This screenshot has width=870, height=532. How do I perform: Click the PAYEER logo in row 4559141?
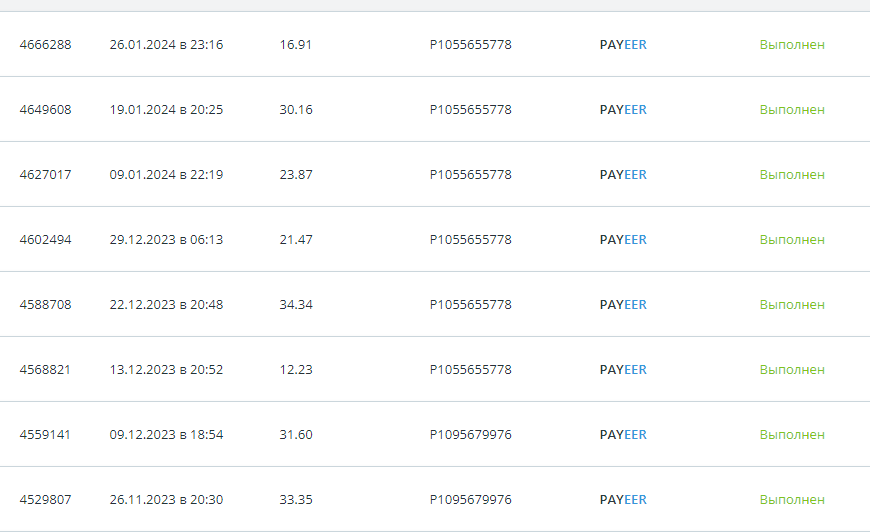623,434
